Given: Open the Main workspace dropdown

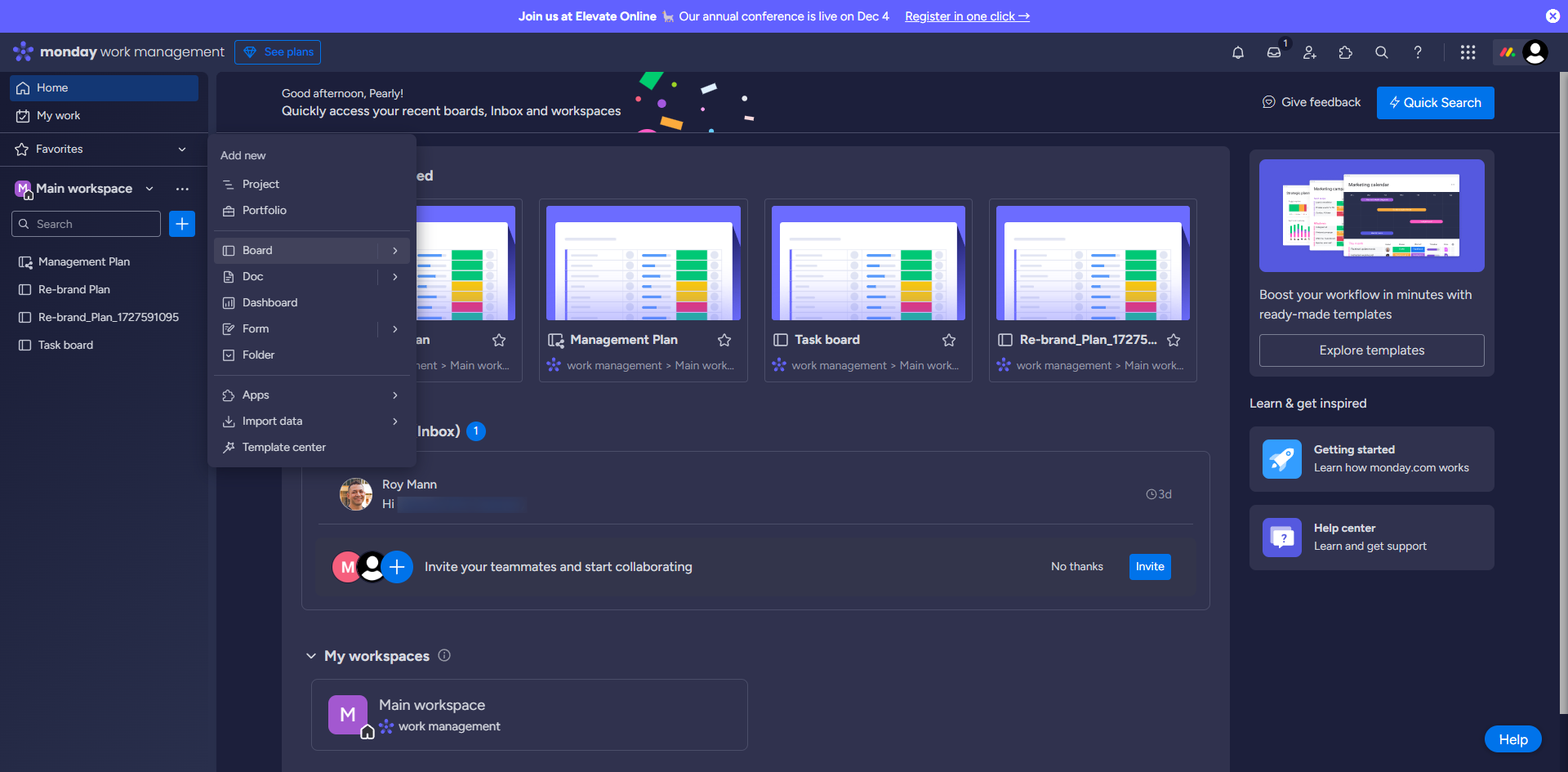Looking at the screenshot, I should [149, 189].
